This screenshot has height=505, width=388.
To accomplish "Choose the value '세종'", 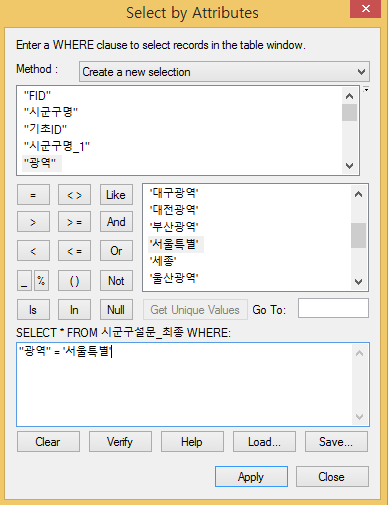I will (163, 261).
